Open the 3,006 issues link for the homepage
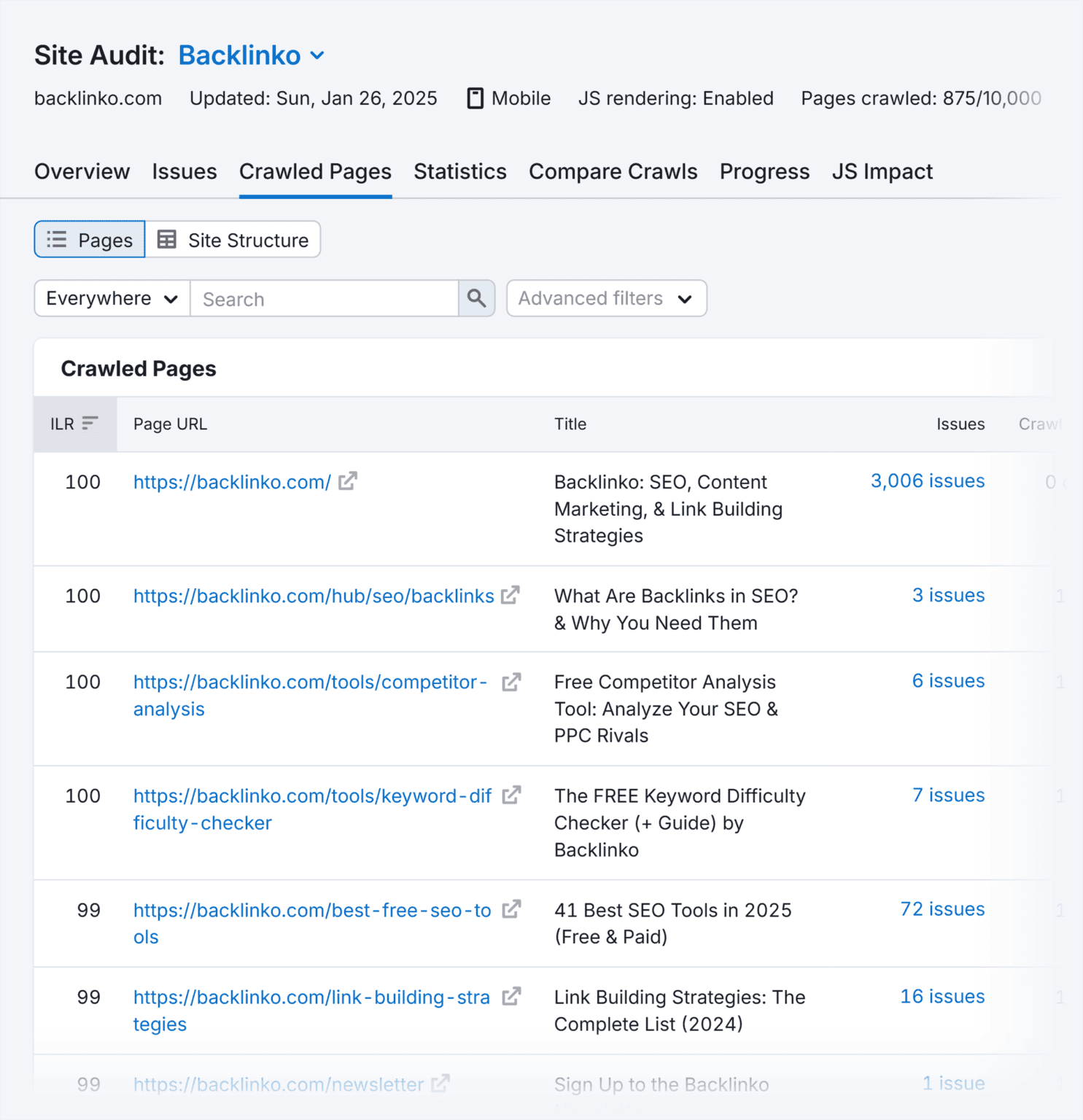Viewport: 1083px width, 1120px height. (927, 481)
